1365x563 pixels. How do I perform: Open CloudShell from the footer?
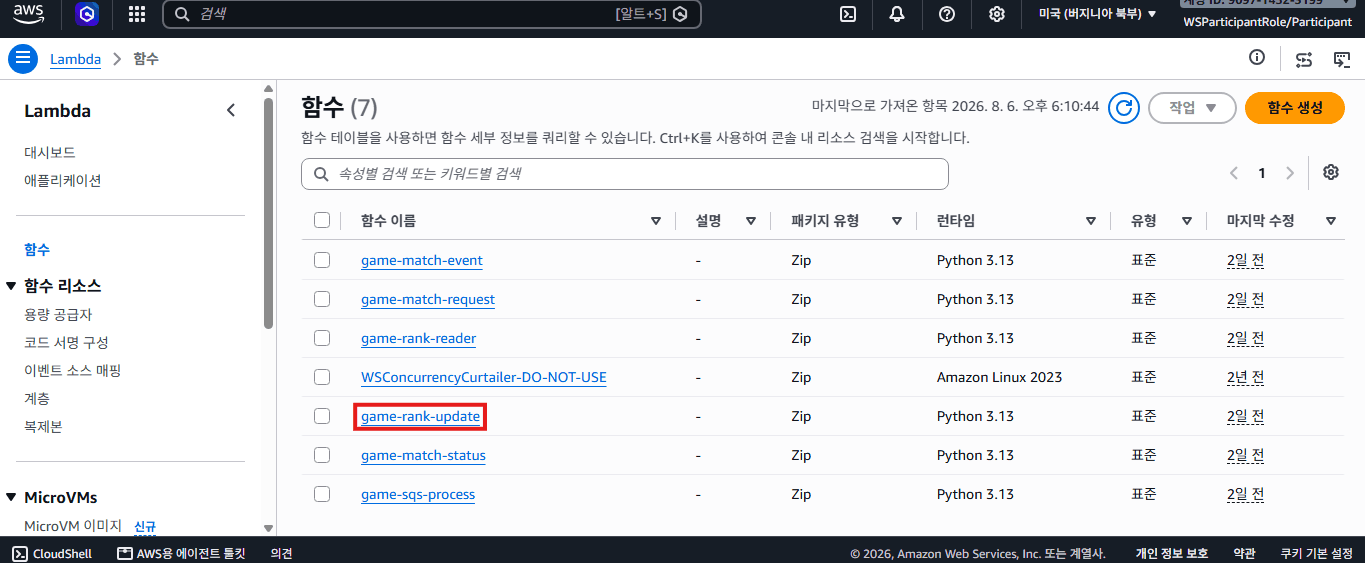[52, 553]
